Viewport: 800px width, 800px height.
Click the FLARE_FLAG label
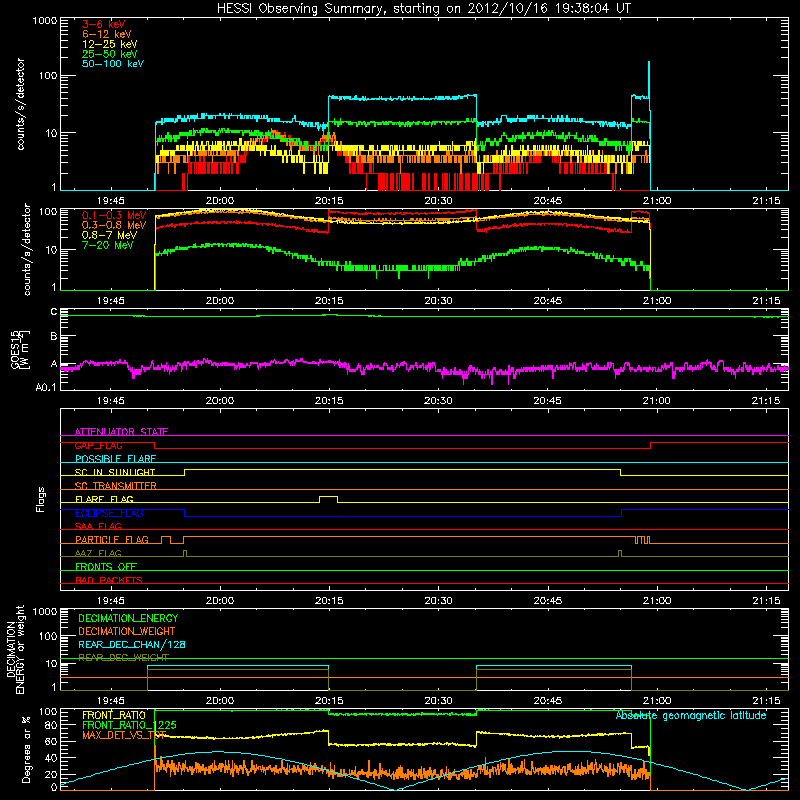(104, 499)
